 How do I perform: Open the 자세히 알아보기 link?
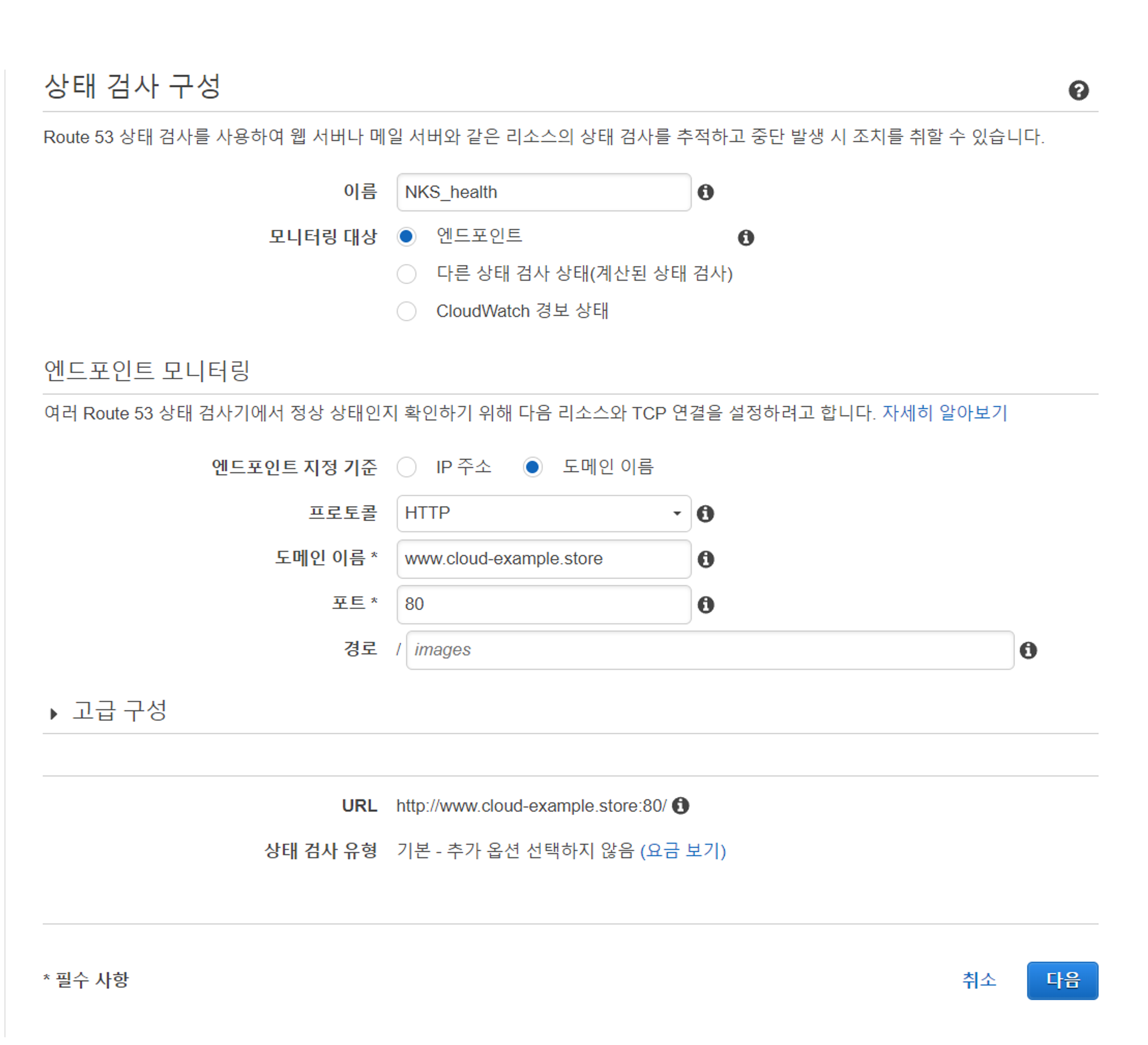[944, 413]
